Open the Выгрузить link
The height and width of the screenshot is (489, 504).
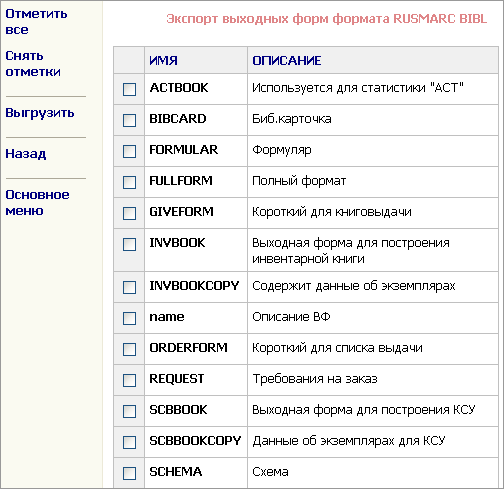point(40,113)
